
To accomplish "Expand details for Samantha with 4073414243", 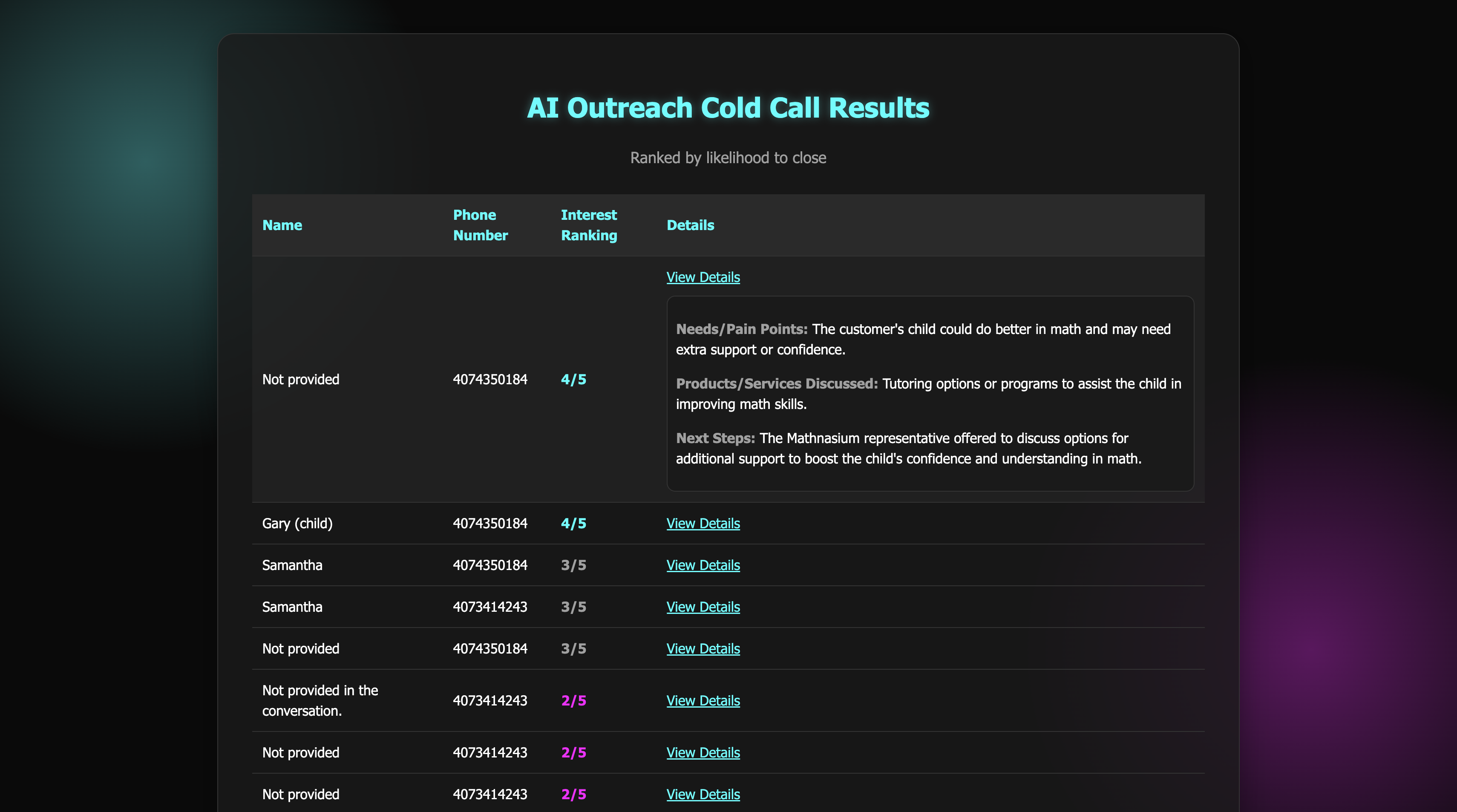I will (x=703, y=608).
